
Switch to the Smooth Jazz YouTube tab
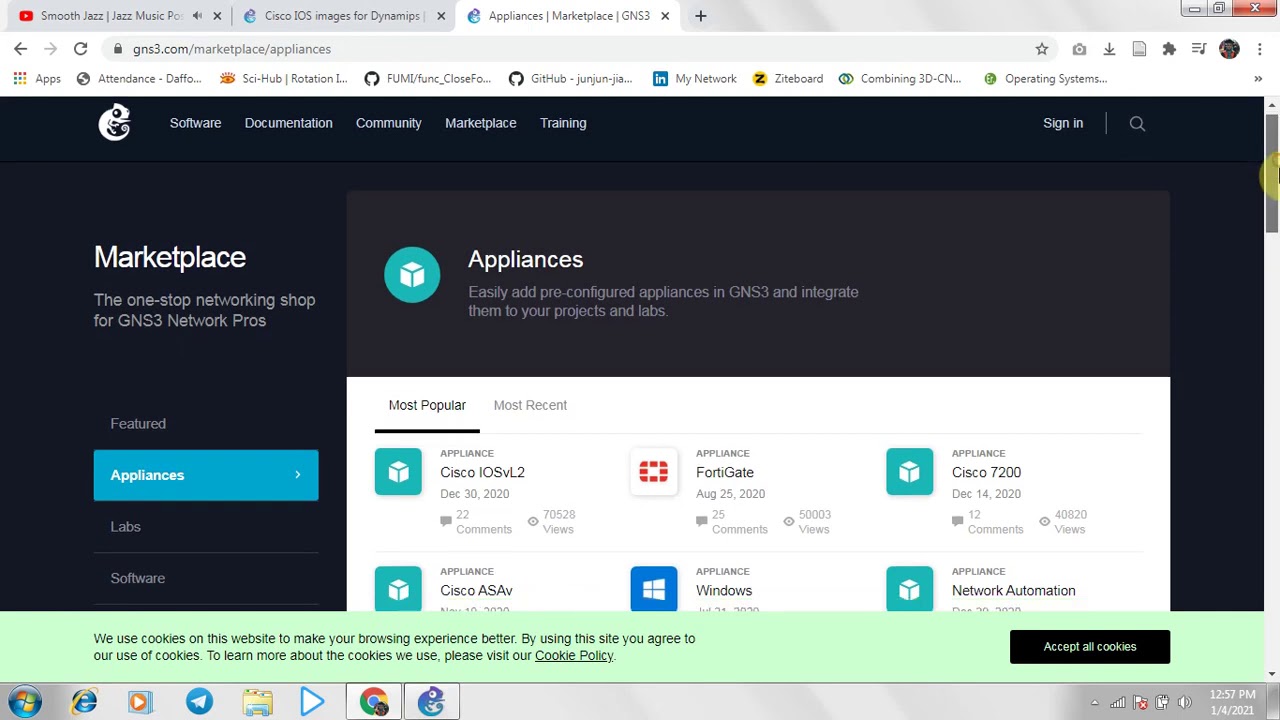coord(112,16)
